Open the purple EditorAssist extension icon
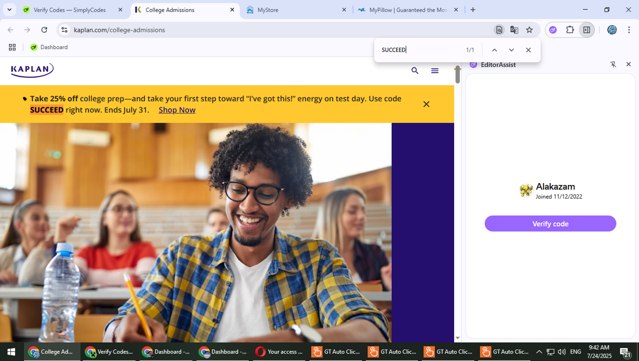Image resolution: width=639 pixels, height=361 pixels. [x=553, y=30]
